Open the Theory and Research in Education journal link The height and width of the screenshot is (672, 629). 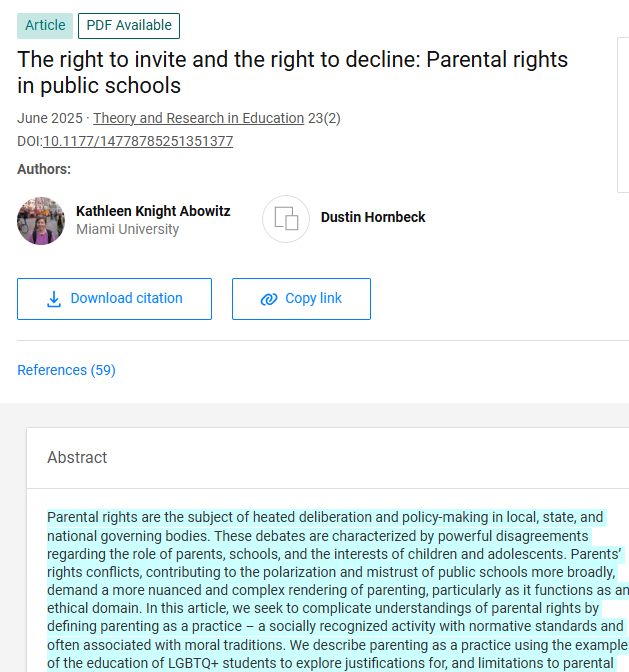[198, 118]
